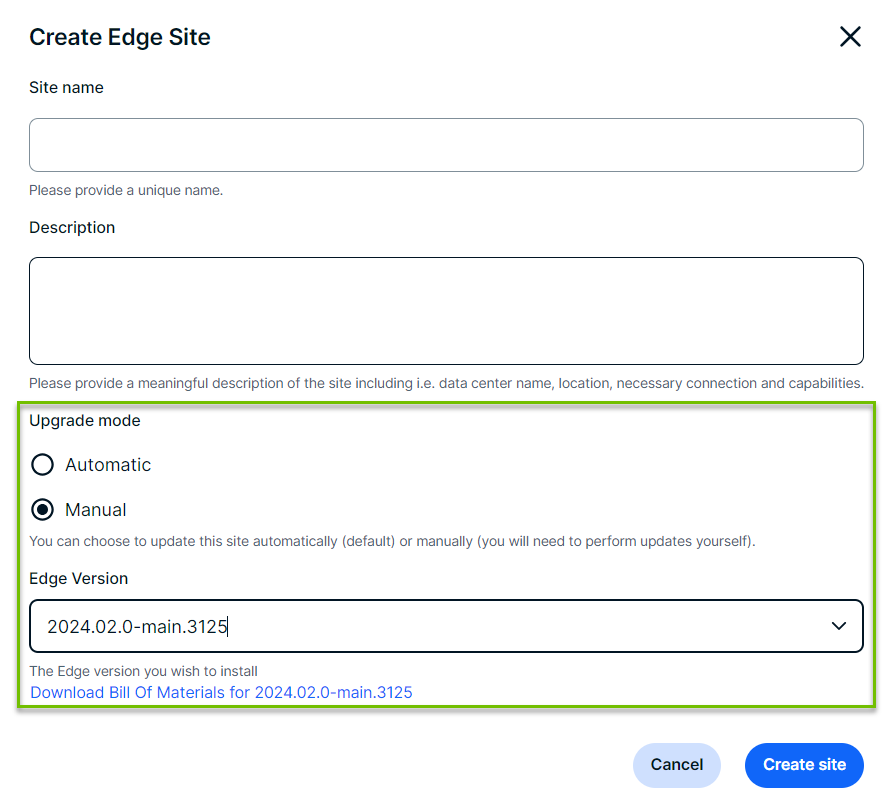893x794 pixels.
Task: Click the upgrade mode explanation help text
Action: coord(392,542)
